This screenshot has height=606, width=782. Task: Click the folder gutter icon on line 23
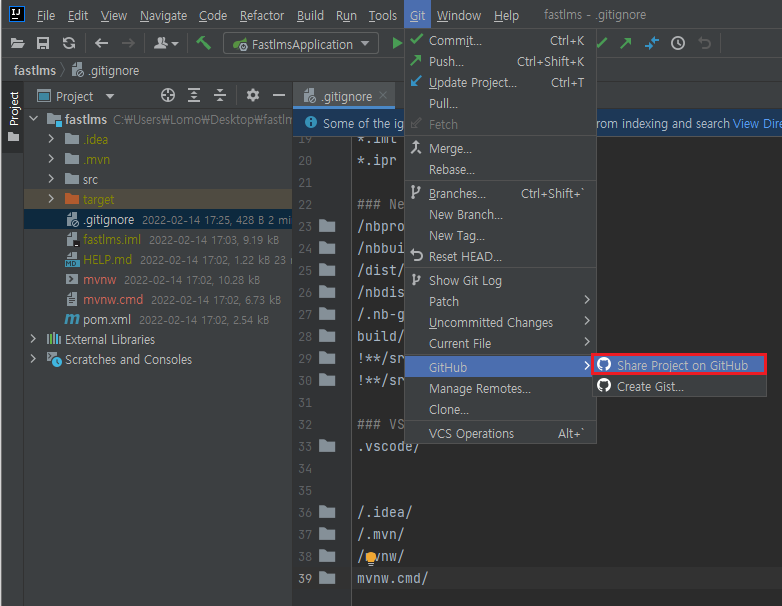pos(327,226)
